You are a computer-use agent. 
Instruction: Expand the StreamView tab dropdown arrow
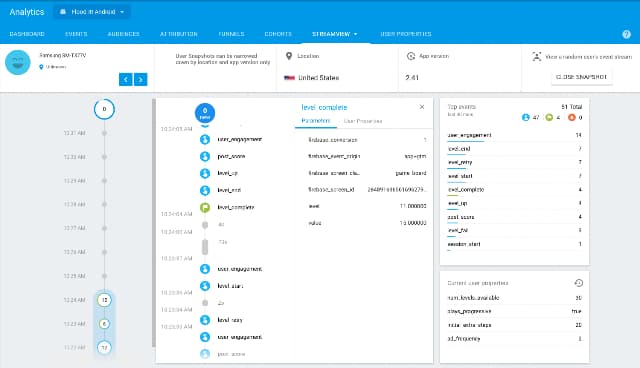tap(356, 34)
